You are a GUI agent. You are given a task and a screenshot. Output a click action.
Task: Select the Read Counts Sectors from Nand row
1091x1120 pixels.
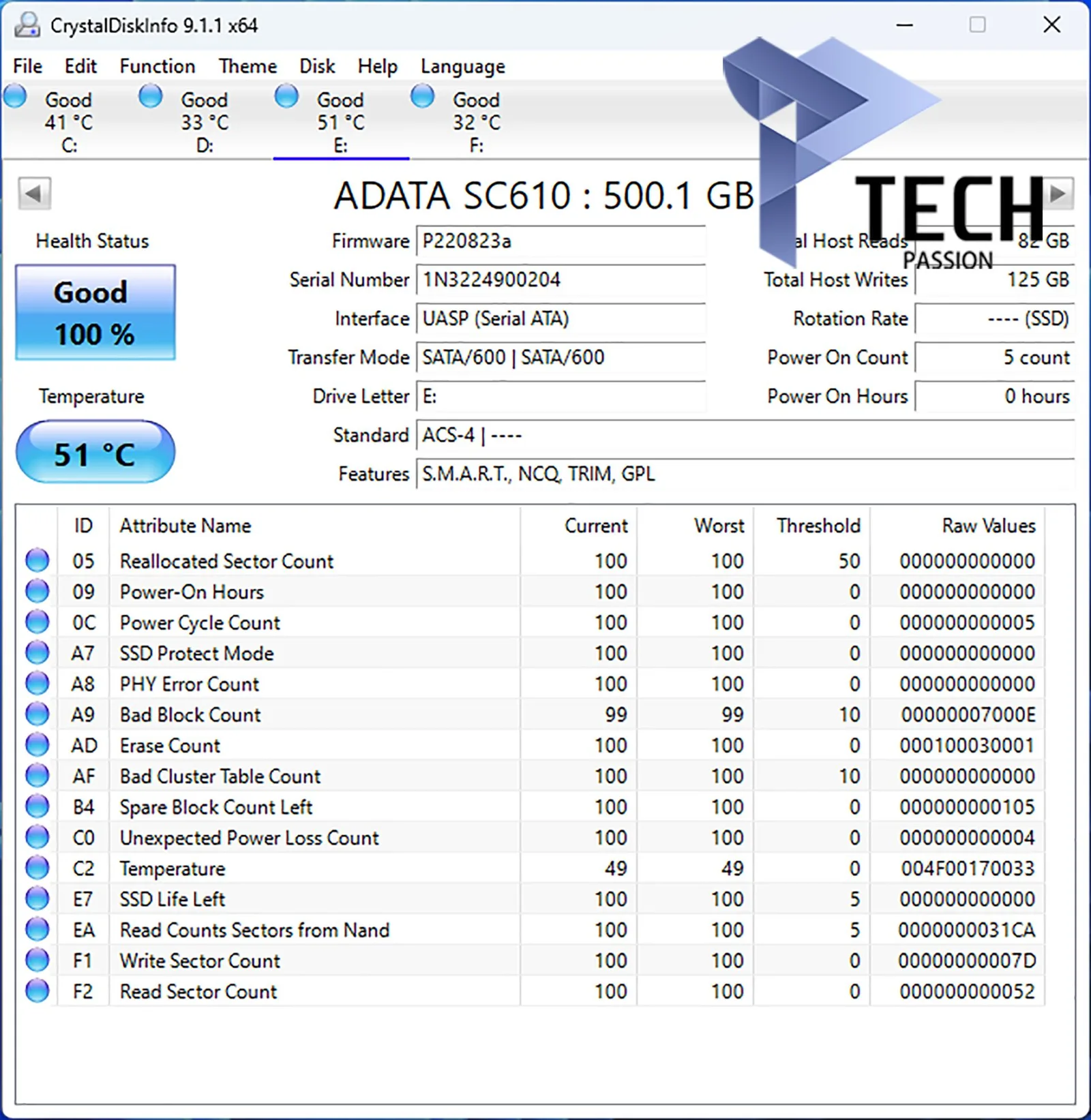pos(530,929)
